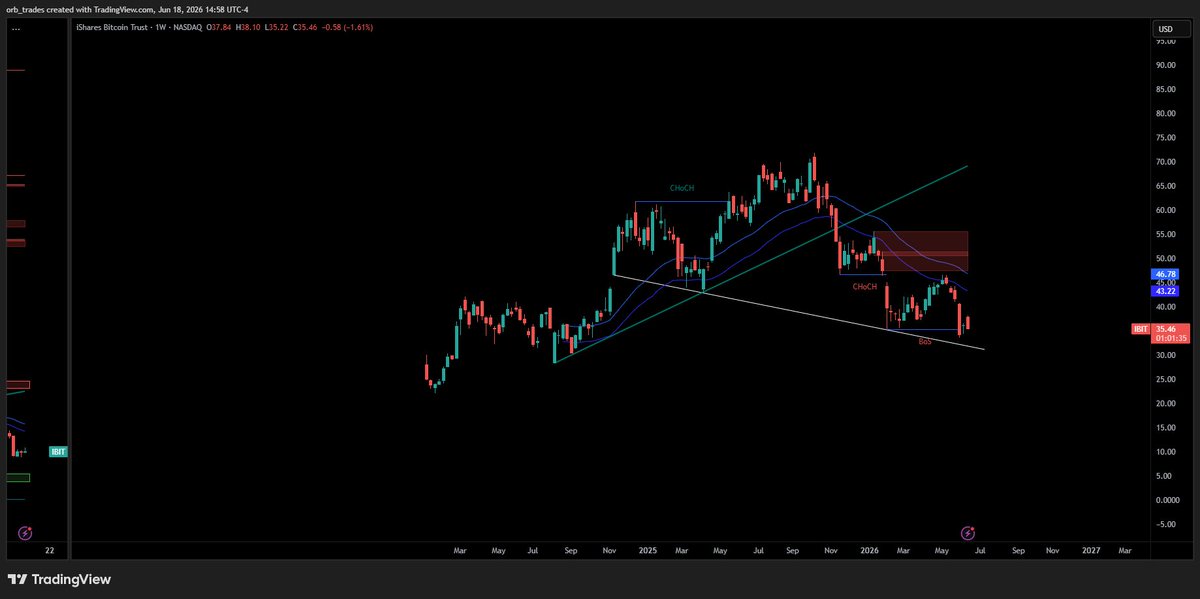The height and width of the screenshot is (599, 1200).
Task: Click the 25.00 price scale label
Action: 1164,379
